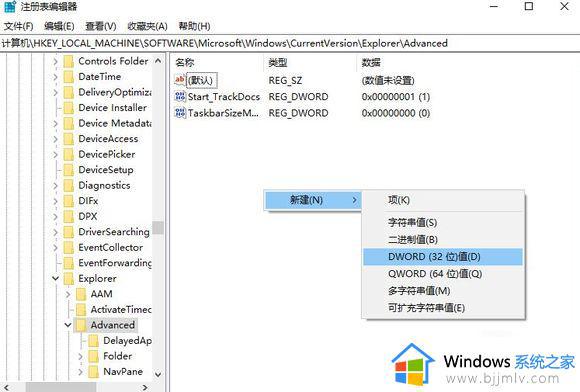Viewport: 580px width, 392px height.
Task: Click the EventForwarding folder icon
Action: pos(69,263)
